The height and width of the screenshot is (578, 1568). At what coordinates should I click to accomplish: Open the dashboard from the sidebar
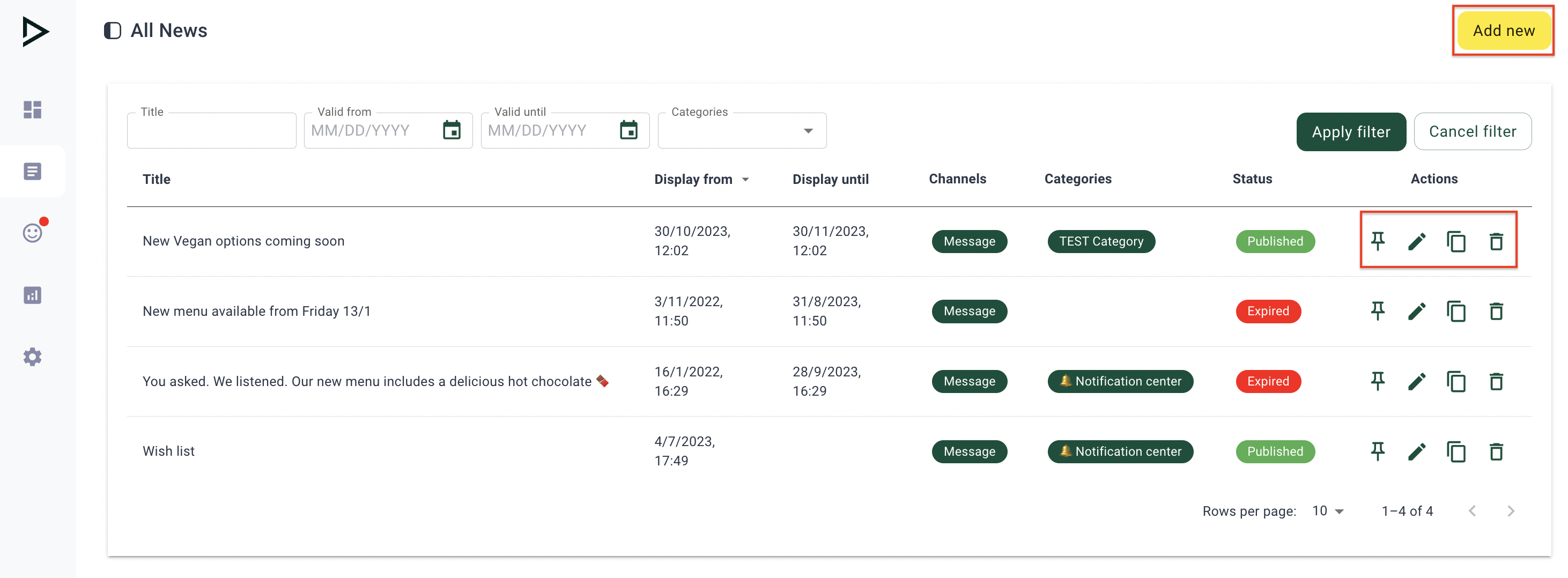pos(32,109)
